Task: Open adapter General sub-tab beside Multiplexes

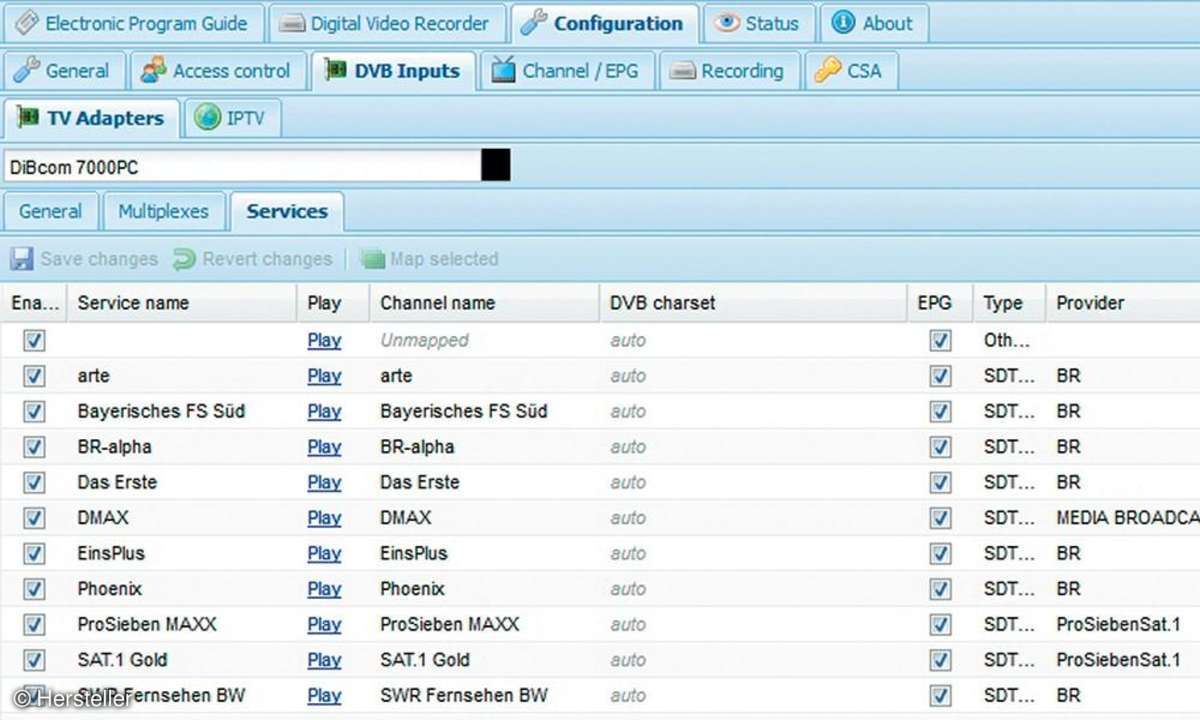Action: pos(51,211)
